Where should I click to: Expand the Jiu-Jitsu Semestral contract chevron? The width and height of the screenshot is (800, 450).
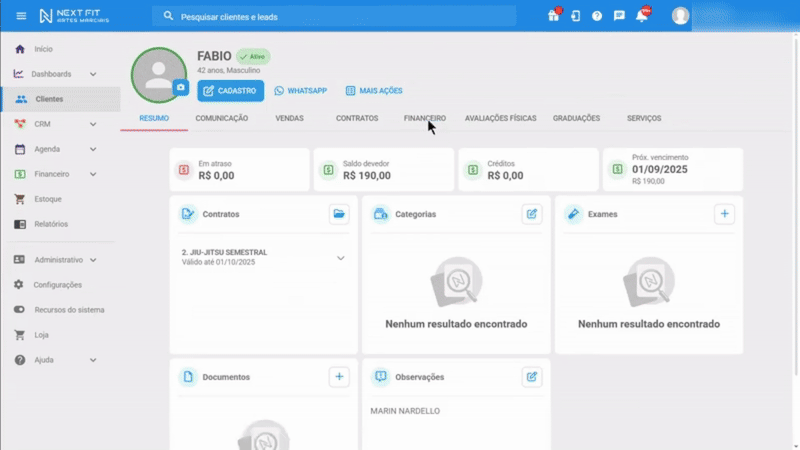click(x=340, y=258)
